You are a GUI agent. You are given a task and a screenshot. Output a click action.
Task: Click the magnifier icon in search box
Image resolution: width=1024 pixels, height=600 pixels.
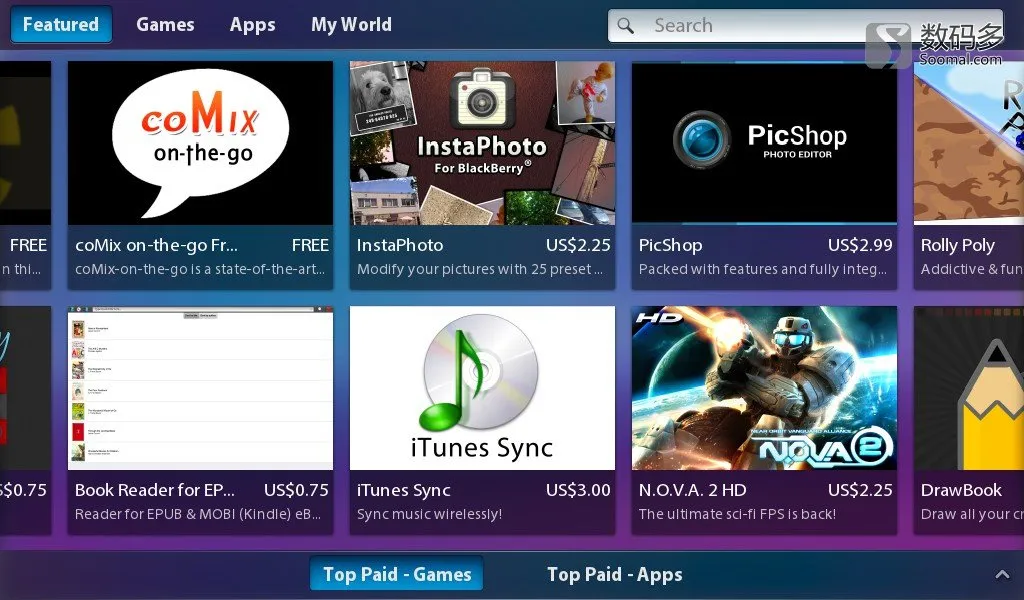(626, 25)
